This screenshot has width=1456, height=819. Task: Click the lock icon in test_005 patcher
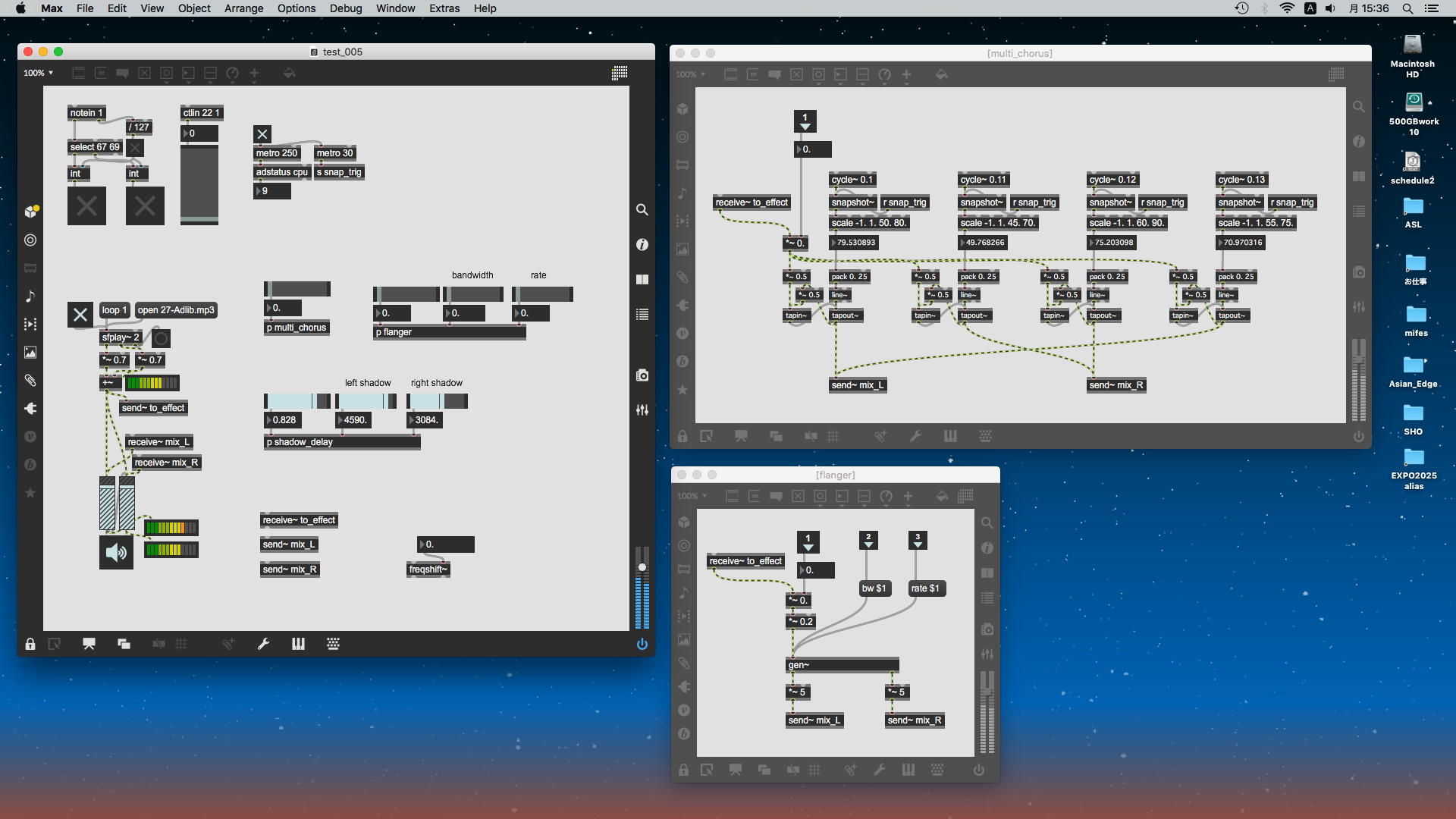click(30, 644)
